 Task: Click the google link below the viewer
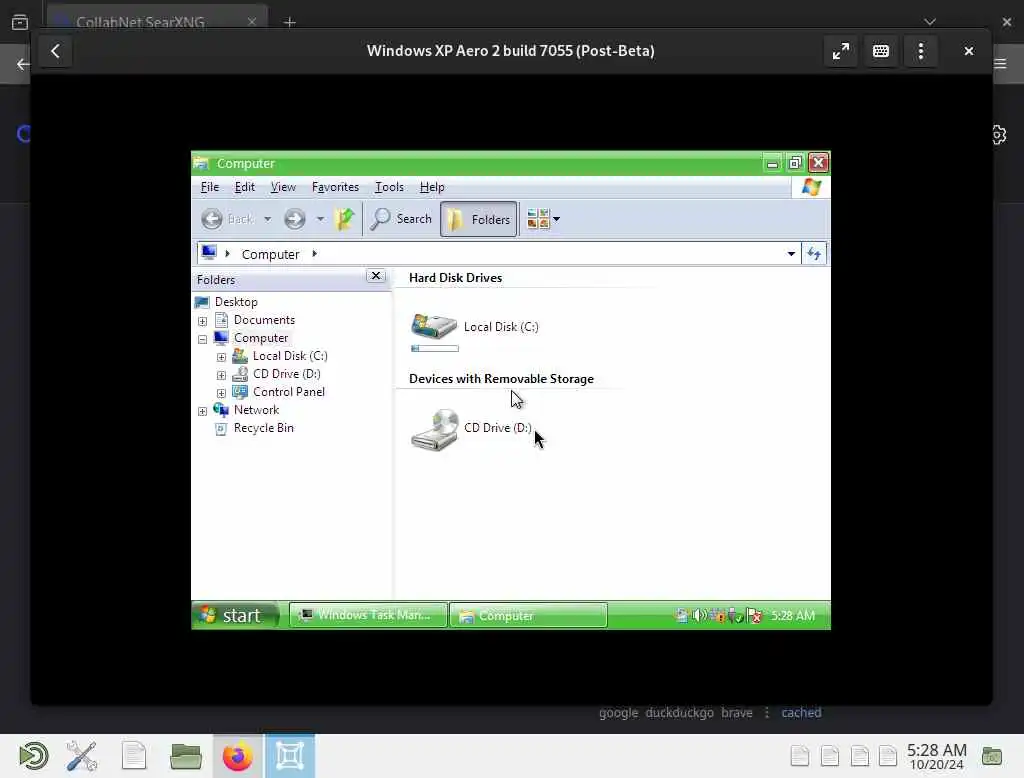(x=618, y=713)
